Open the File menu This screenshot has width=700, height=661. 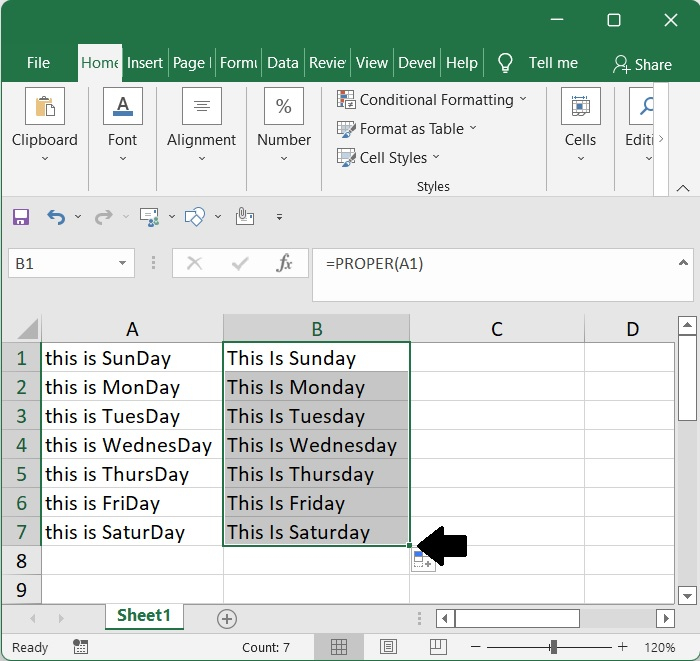(38, 63)
